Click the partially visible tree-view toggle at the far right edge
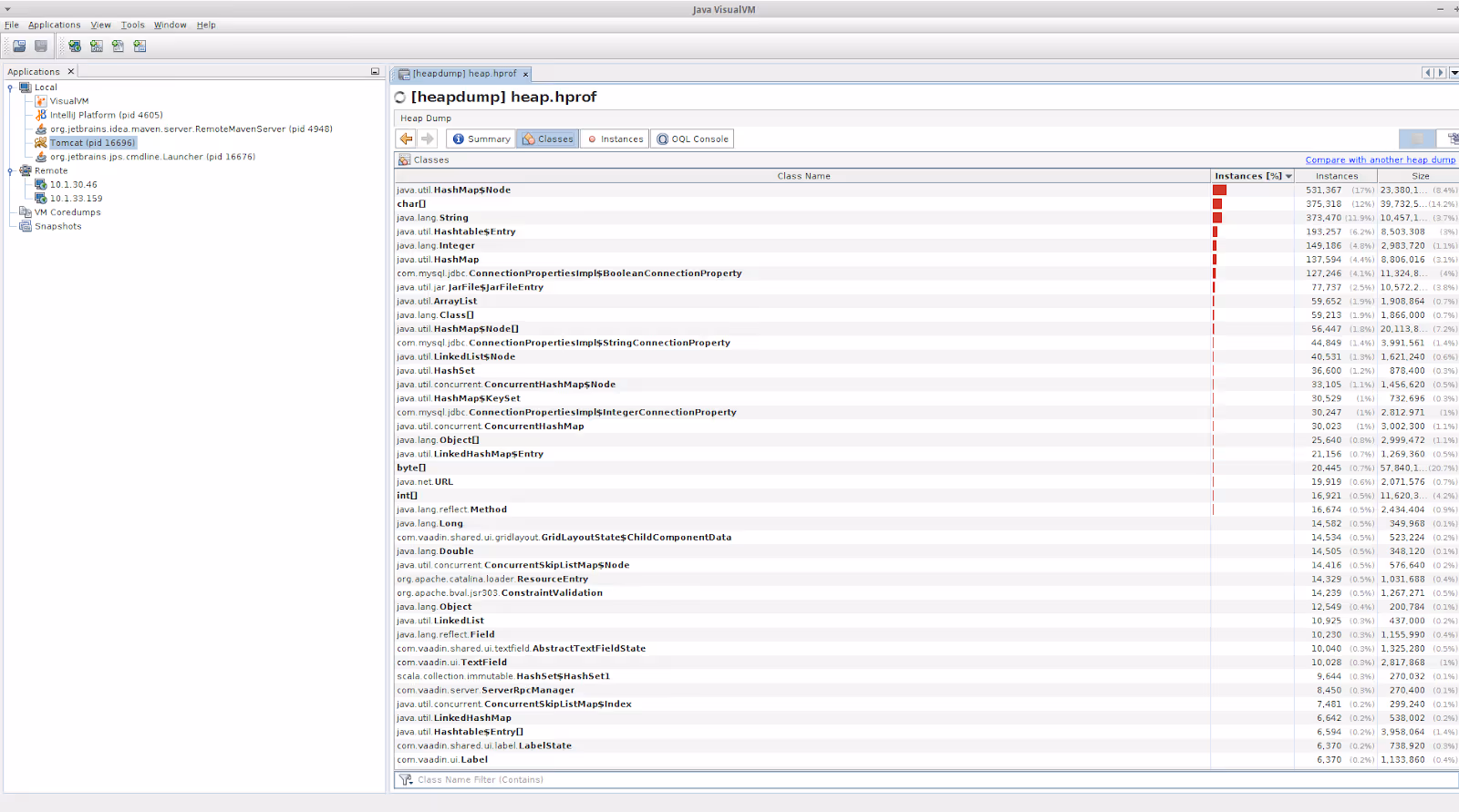The image size is (1459, 812). pyautogui.click(x=1450, y=139)
